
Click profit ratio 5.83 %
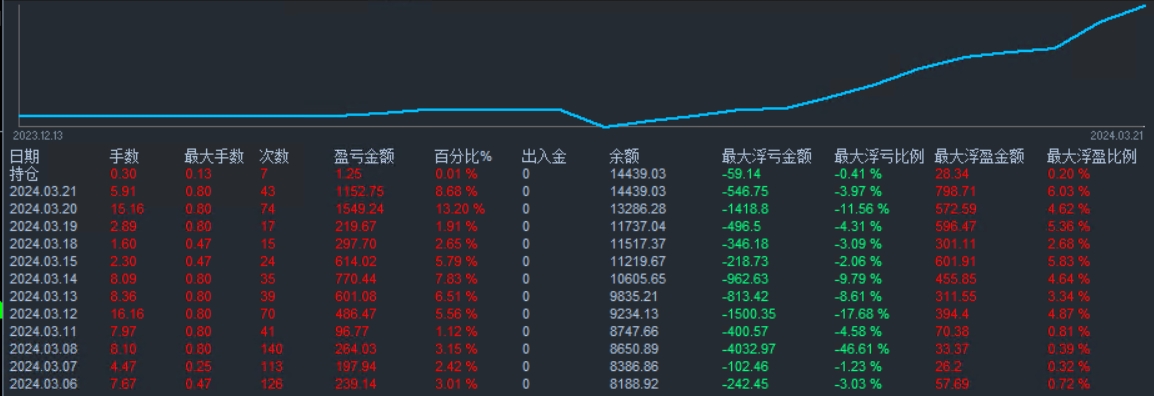[1069, 261]
